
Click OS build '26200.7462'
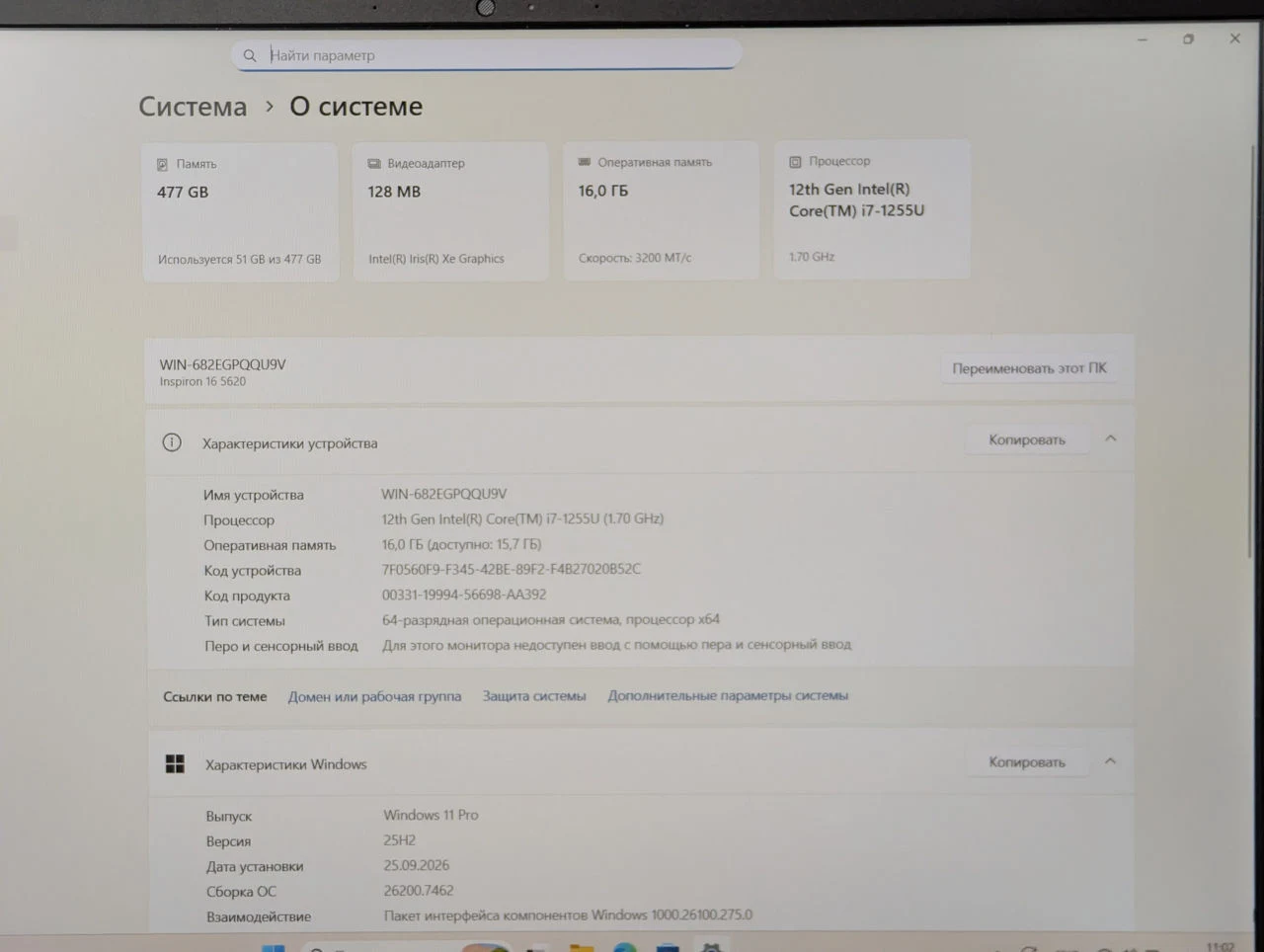419,891
